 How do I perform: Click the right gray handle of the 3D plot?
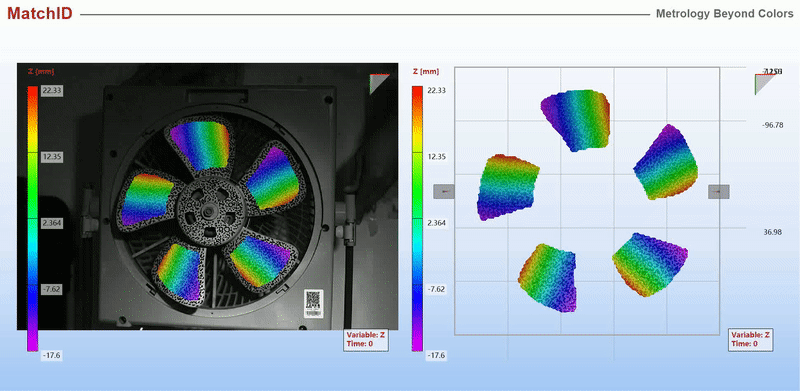tap(718, 192)
